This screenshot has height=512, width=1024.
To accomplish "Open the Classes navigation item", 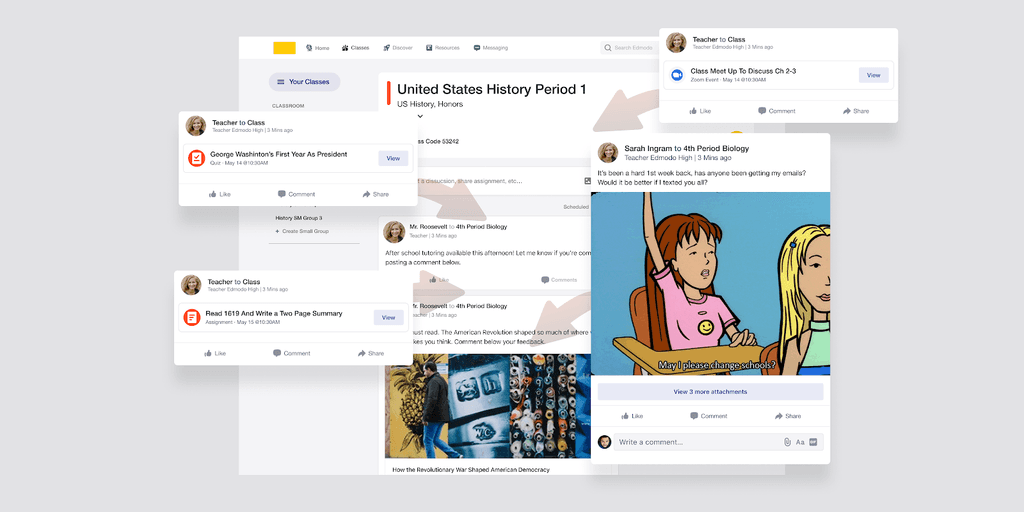I will tap(355, 48).
